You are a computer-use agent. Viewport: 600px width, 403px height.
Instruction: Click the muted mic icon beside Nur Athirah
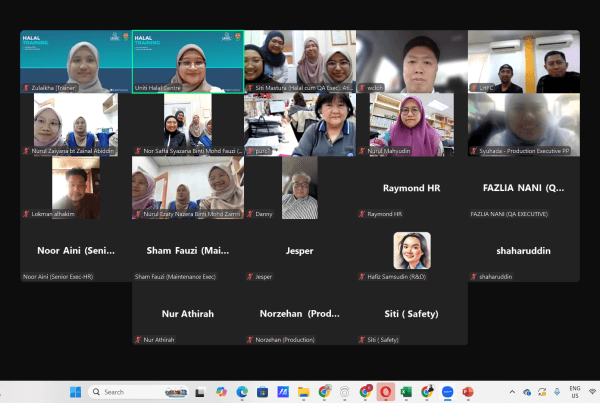(x=138, y=339)
